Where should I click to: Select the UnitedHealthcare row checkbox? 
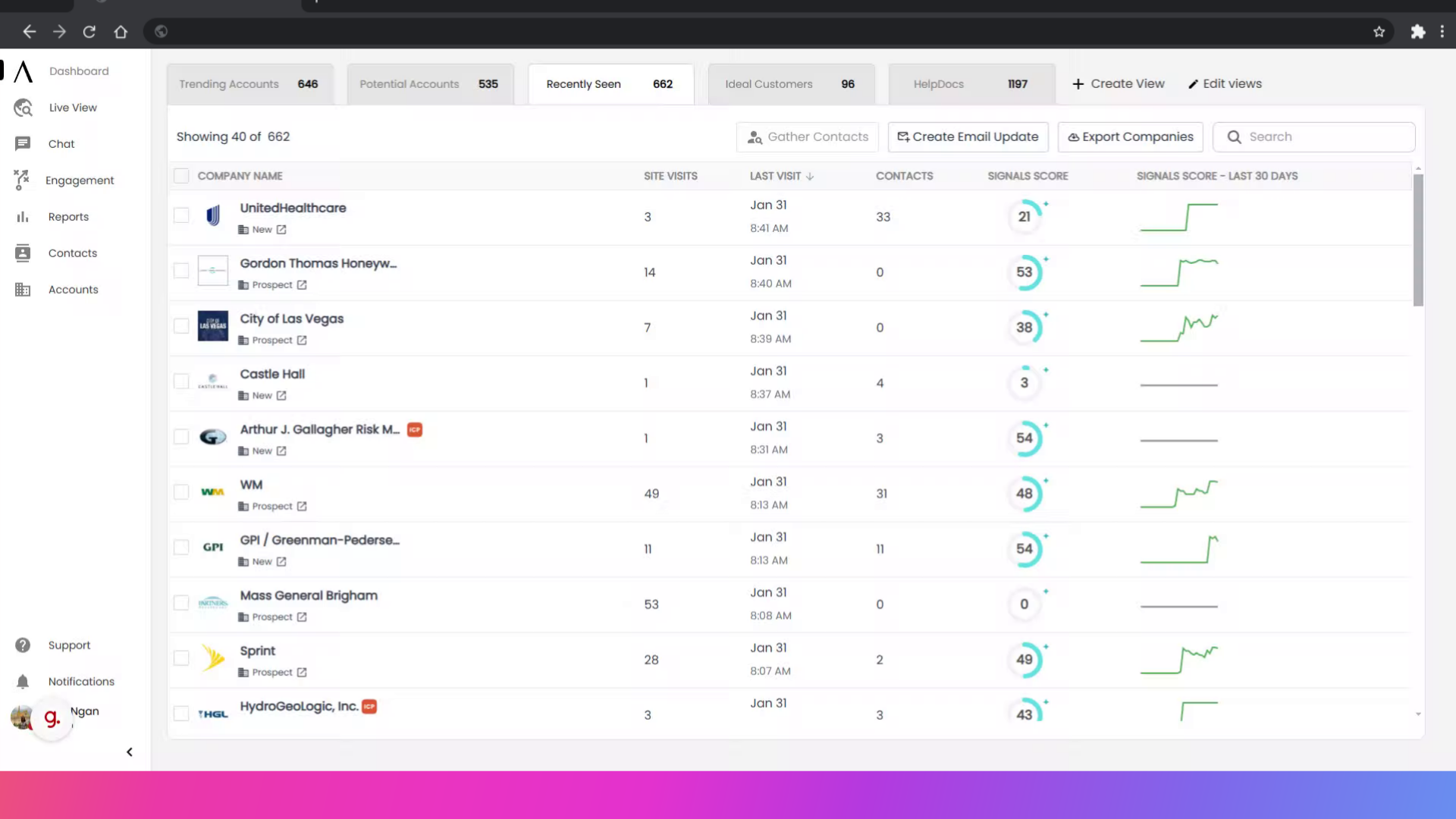click(x=181, y=215)
